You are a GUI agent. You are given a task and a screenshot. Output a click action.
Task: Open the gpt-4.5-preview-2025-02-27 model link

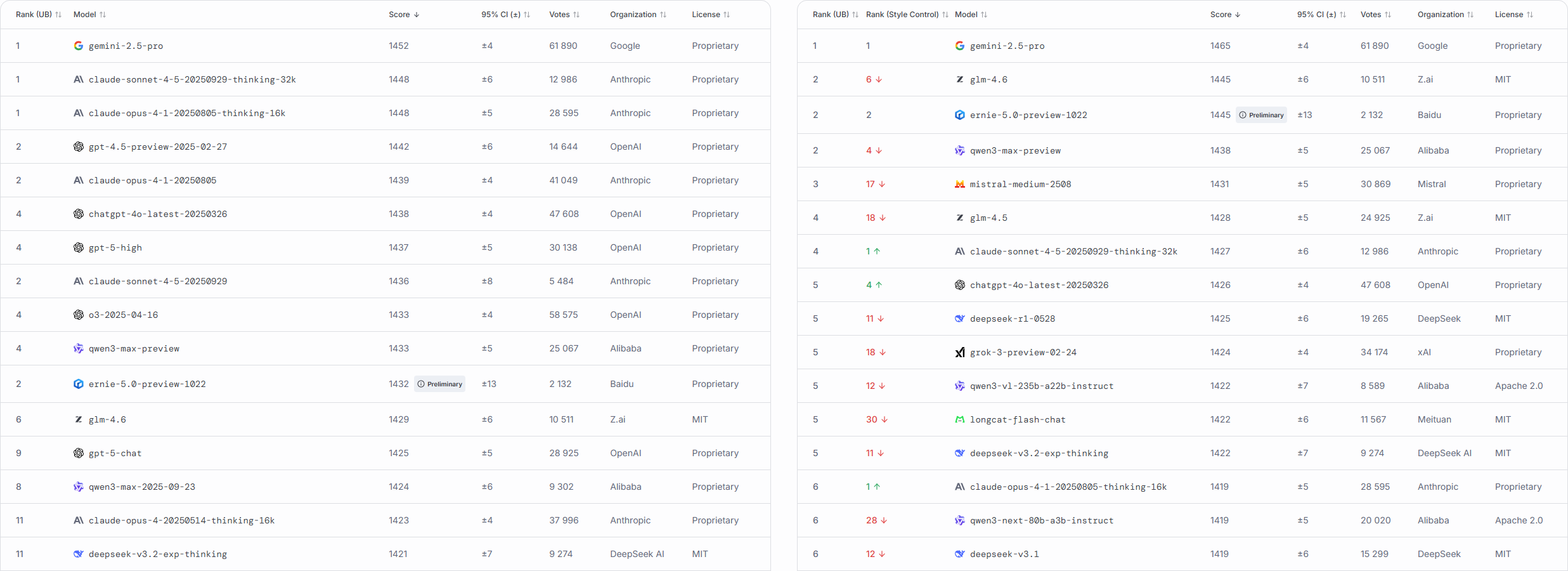(158, 147)
